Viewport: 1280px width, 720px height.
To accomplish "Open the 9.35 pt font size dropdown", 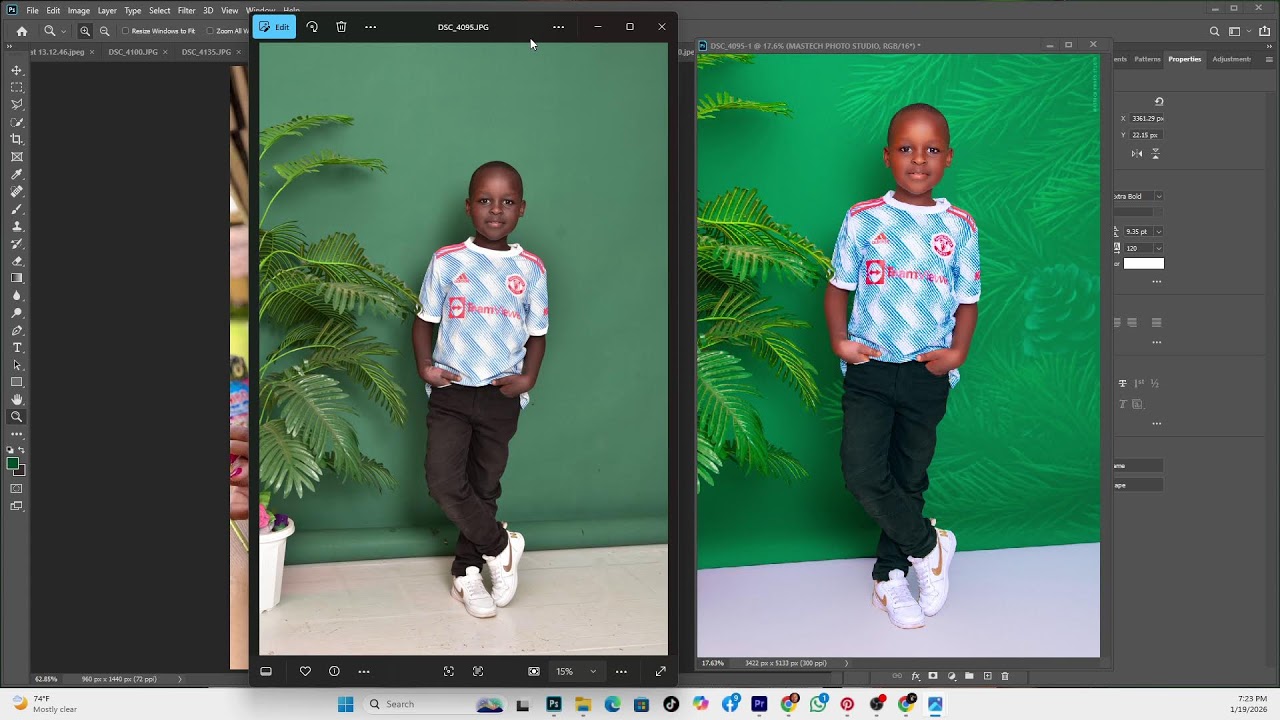I will tap(1158, 231).
